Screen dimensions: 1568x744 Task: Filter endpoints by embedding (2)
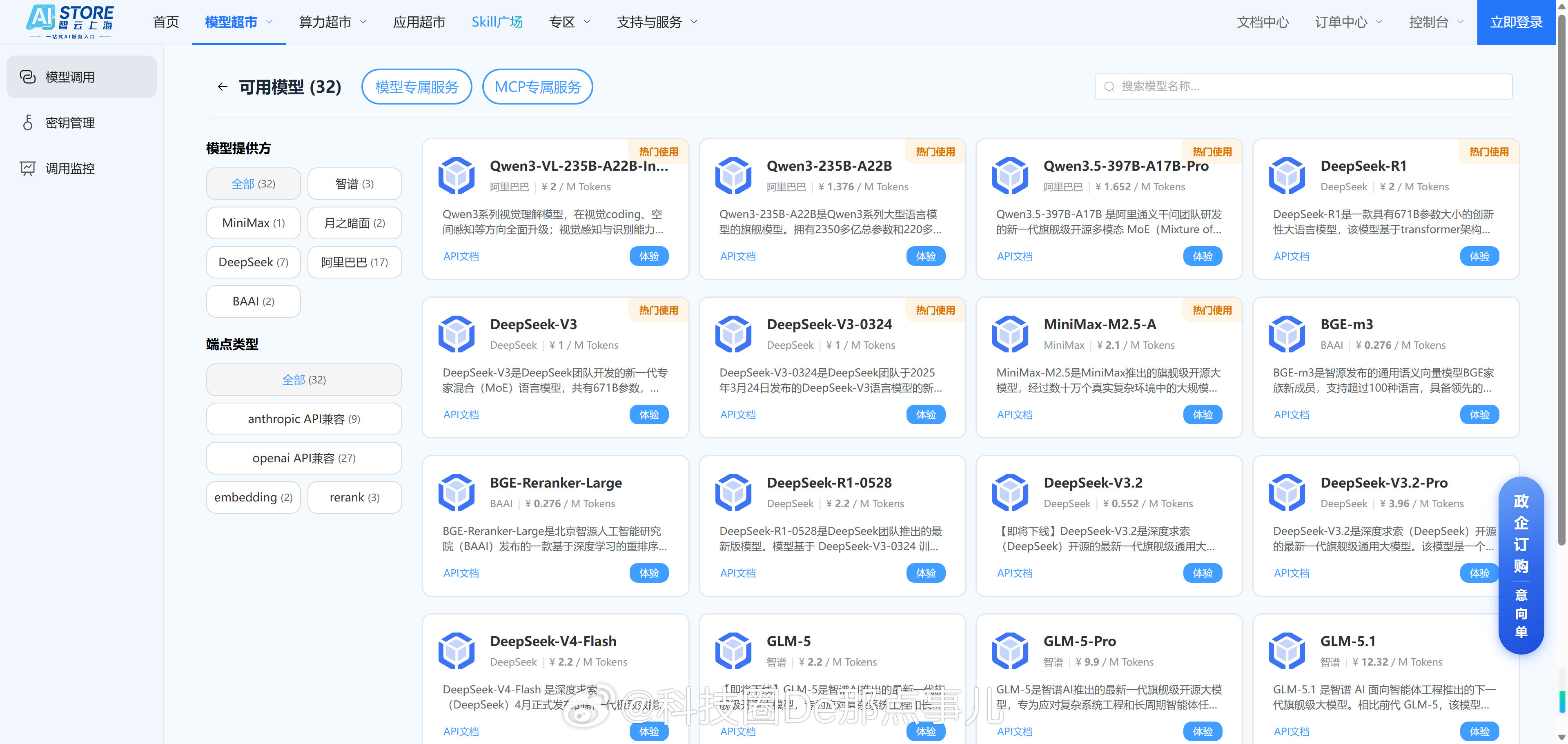(253, 497)
